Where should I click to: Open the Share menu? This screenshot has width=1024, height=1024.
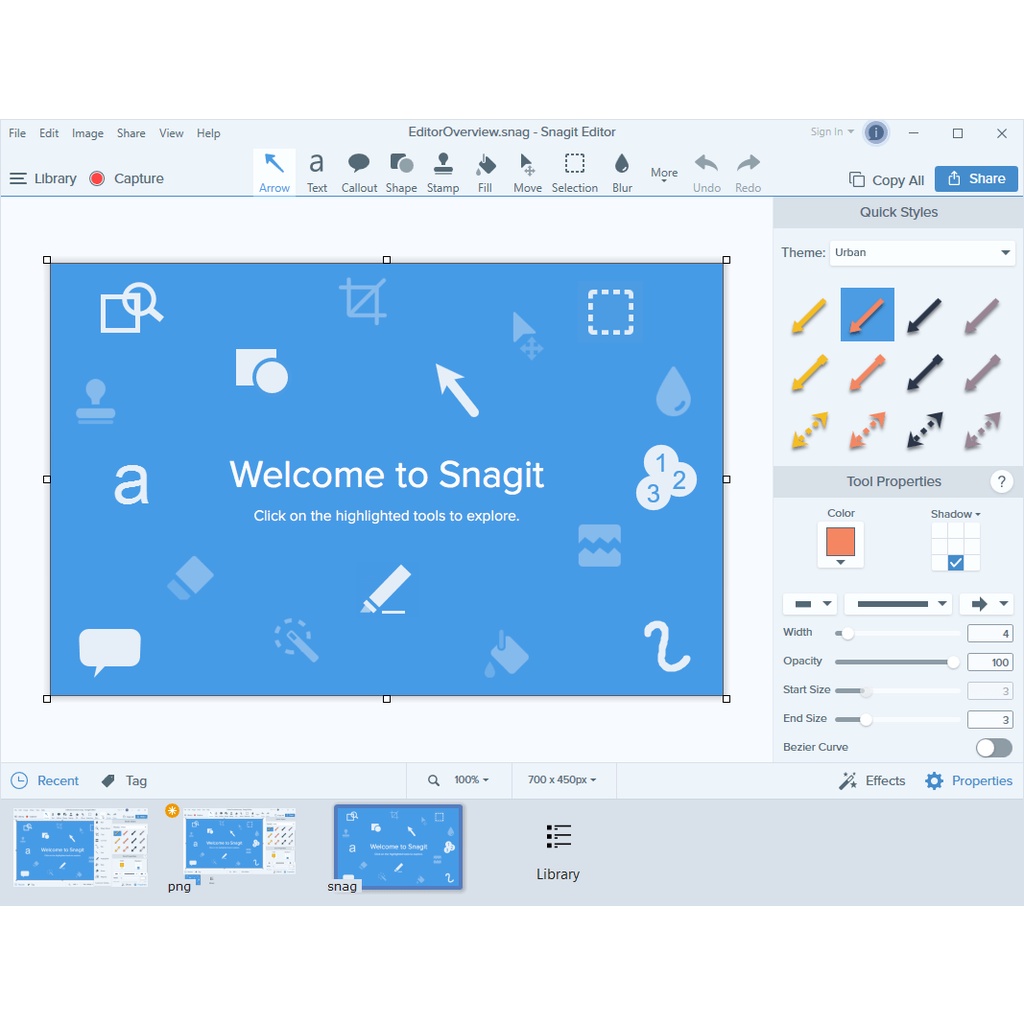[x=131, y=133]
